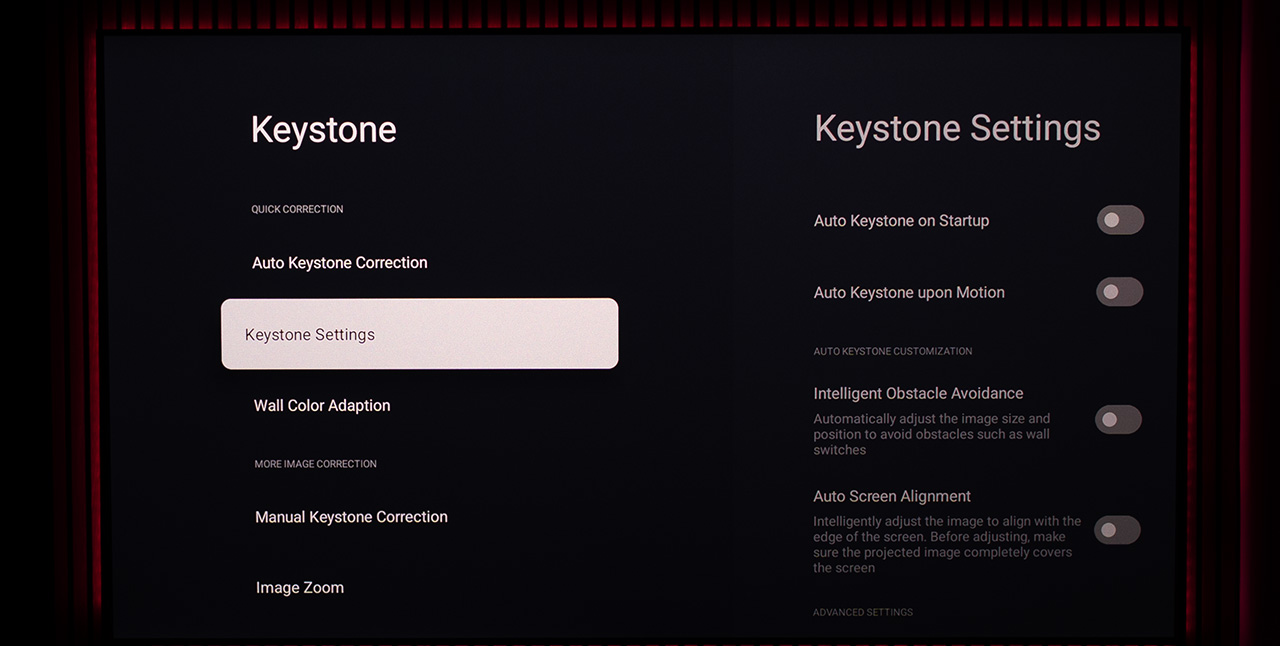1280x646 pixels.
Task: Enable Auto Screen Alignment switch
Action: point(1117,530)
